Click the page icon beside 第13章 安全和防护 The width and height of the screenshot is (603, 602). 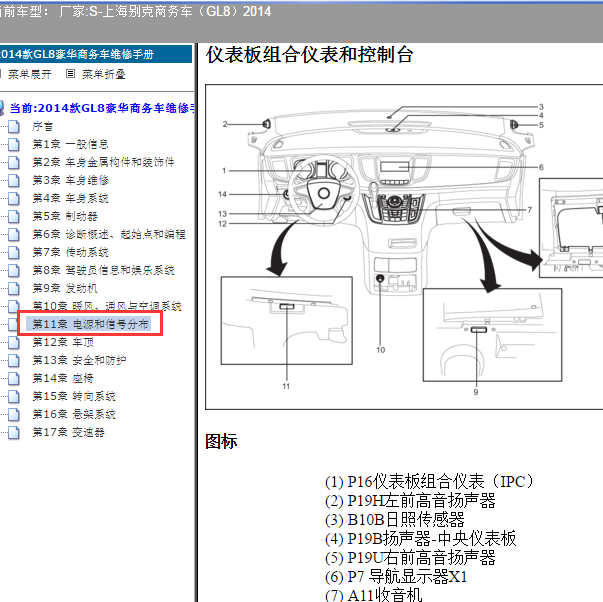[x=14, y=360]
